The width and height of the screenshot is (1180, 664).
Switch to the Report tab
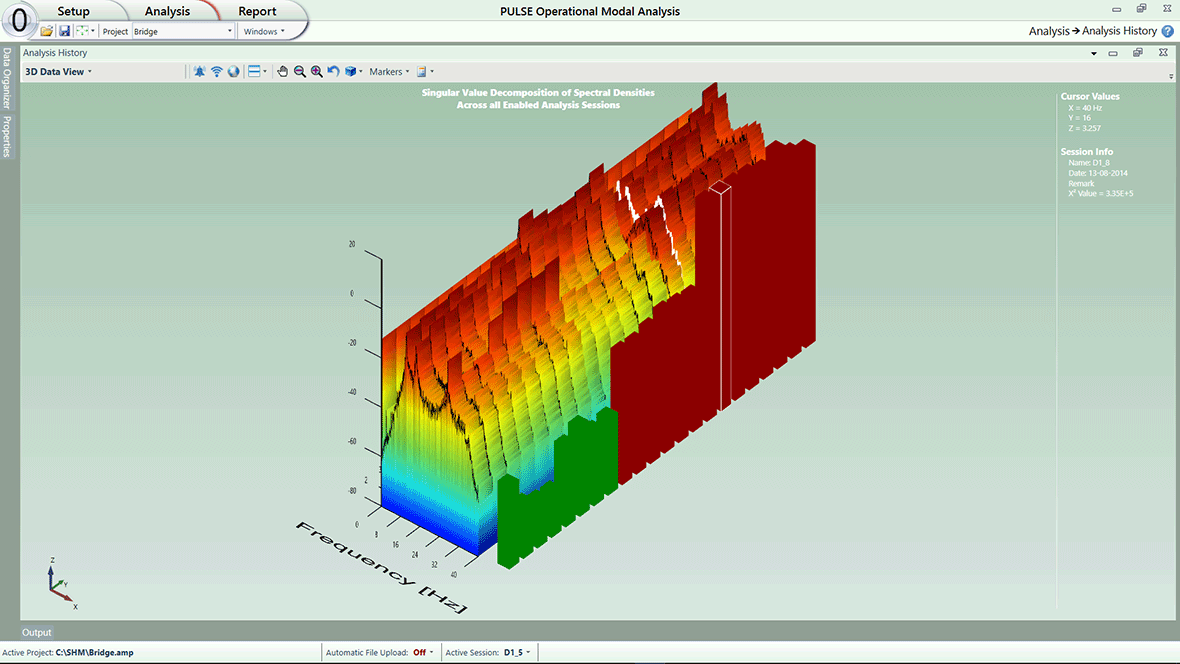257,11
